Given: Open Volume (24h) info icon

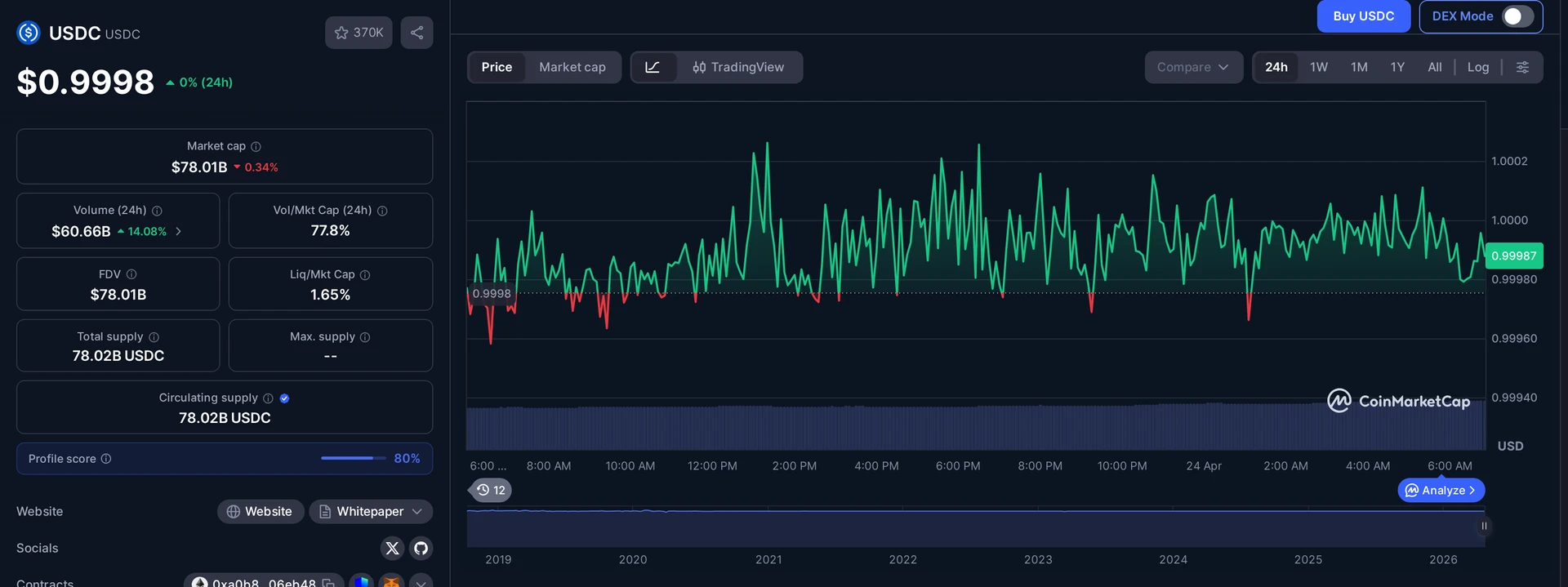Looking at the screenshot, I should [x=157, y=211].
